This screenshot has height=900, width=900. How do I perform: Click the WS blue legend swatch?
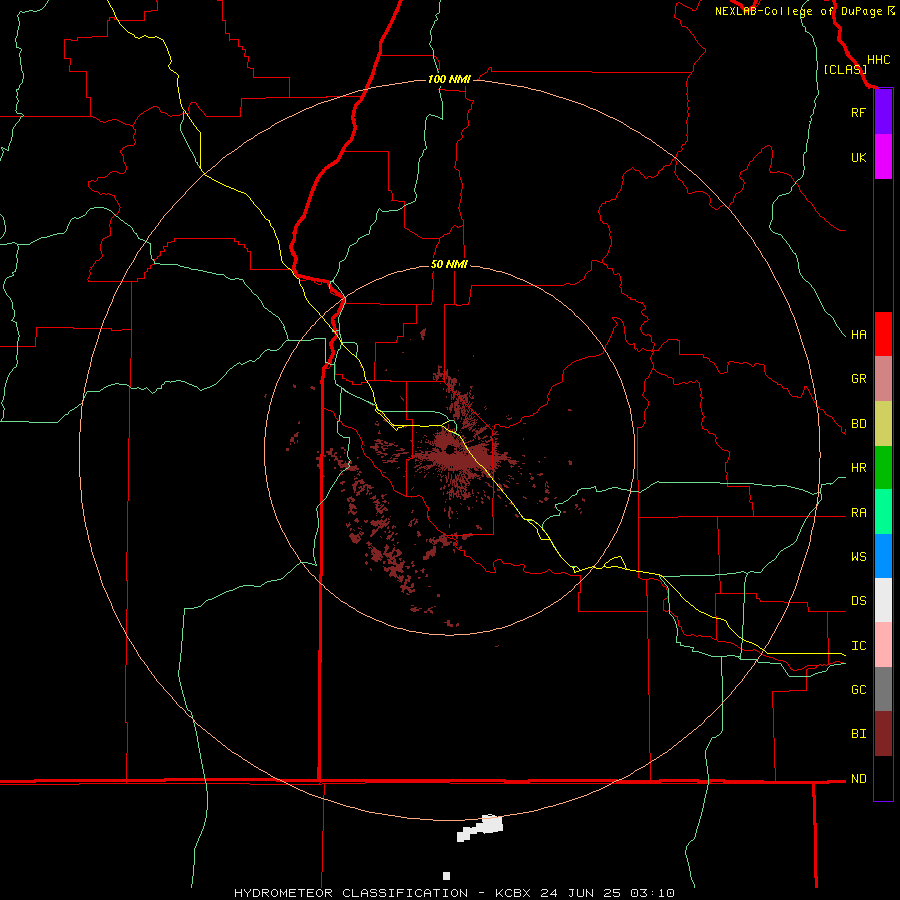(x=883, y=556)
